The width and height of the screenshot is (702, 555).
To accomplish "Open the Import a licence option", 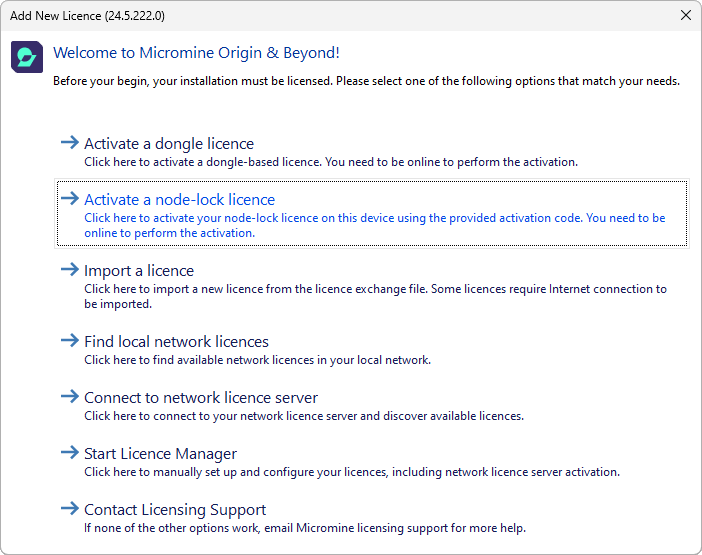I will pyautogui.click(x=139, y=271).
